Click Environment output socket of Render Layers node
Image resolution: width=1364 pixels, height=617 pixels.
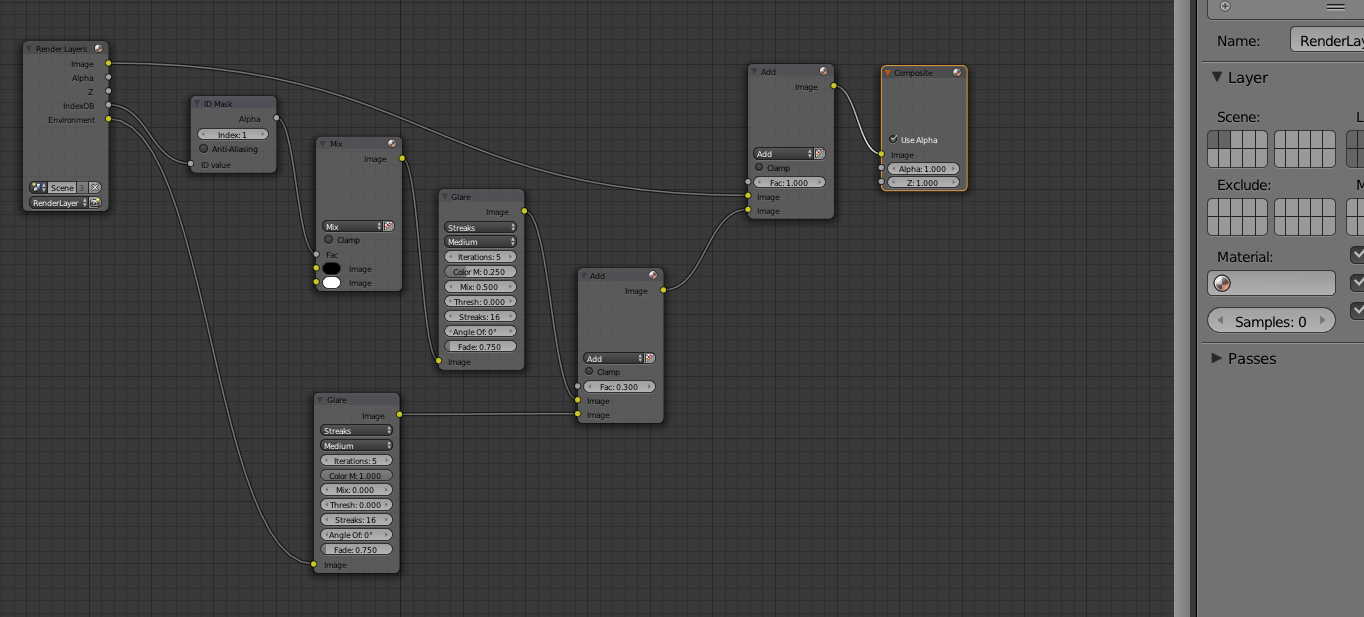[108, 120]
